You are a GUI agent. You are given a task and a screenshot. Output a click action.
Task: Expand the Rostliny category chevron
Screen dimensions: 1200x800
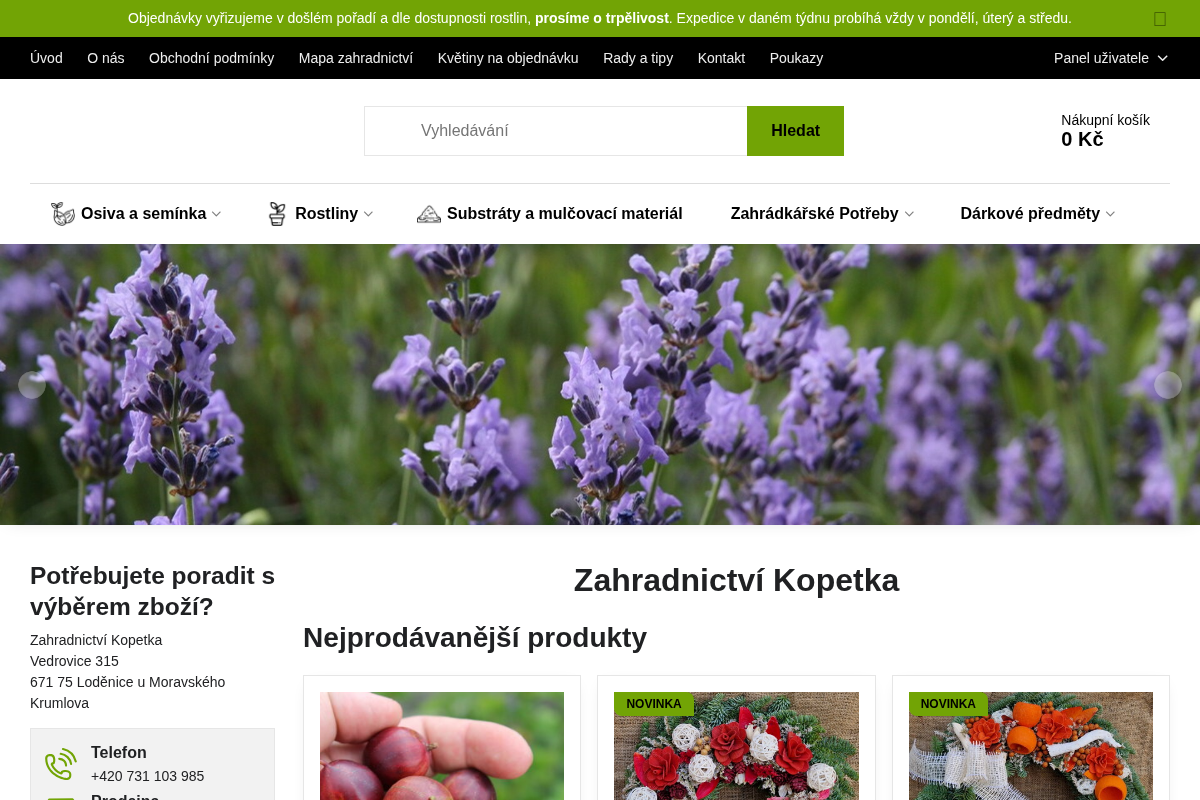[368, 214]
